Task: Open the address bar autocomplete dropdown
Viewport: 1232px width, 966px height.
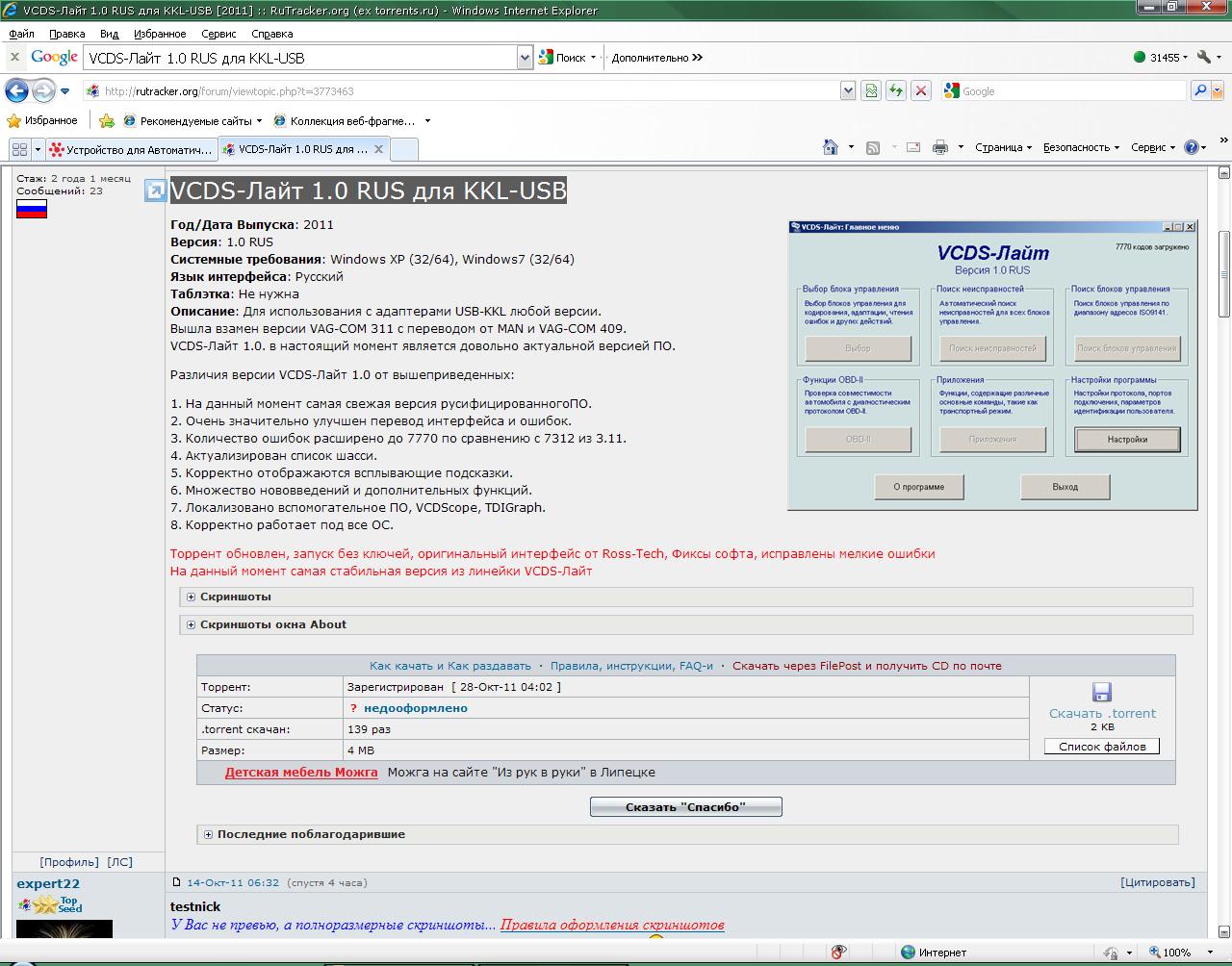Action: [847, 90]
